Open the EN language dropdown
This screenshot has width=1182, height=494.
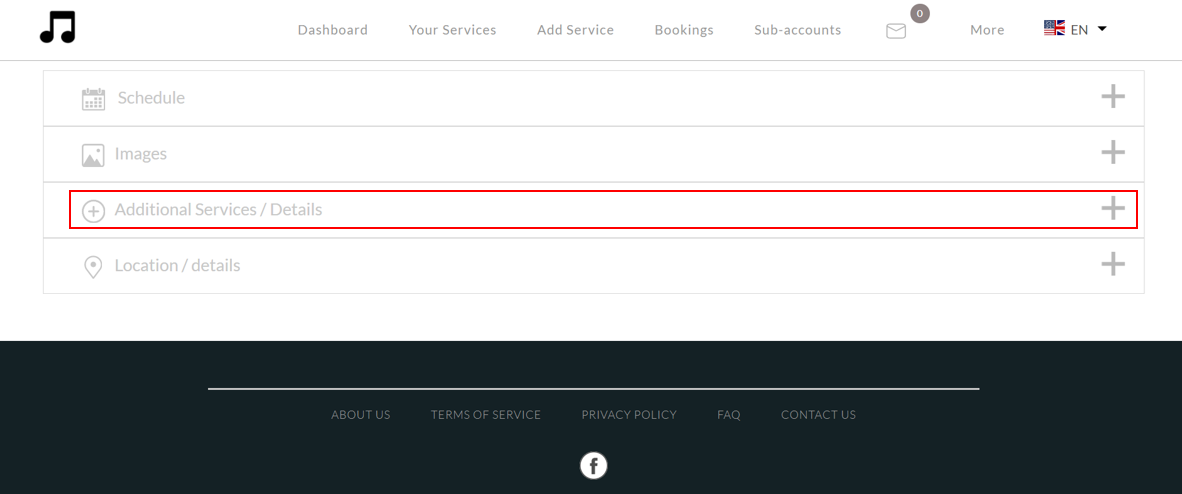1076,30
